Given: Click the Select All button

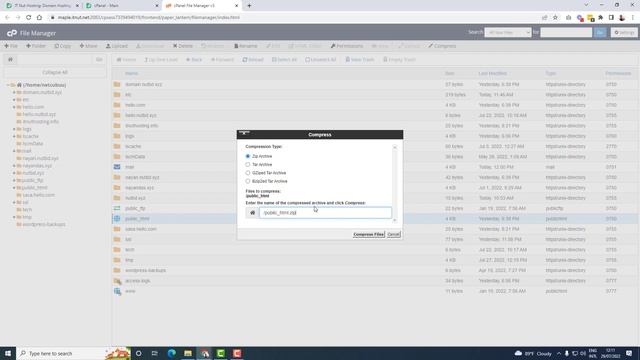Looking at the screenshot, I should pyautogui.click(x=284, y=60).
